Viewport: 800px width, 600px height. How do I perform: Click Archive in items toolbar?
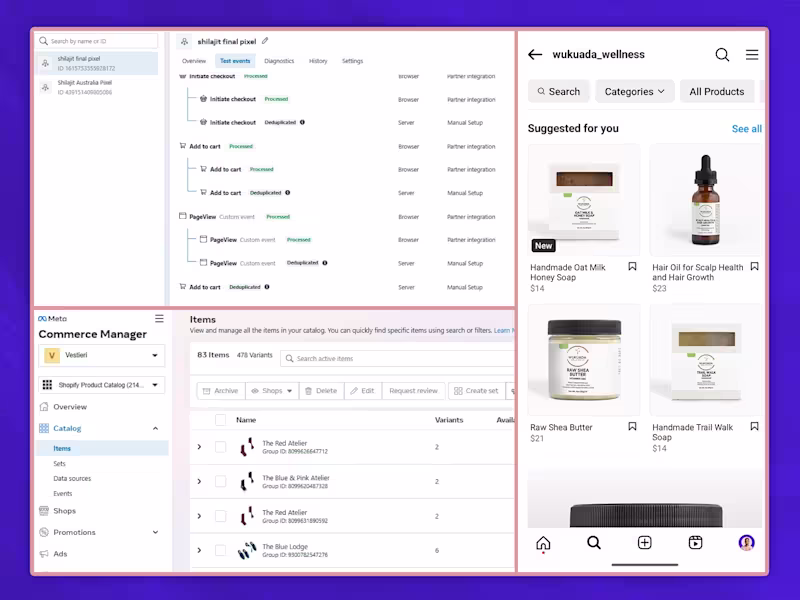[x=220, y=391]
